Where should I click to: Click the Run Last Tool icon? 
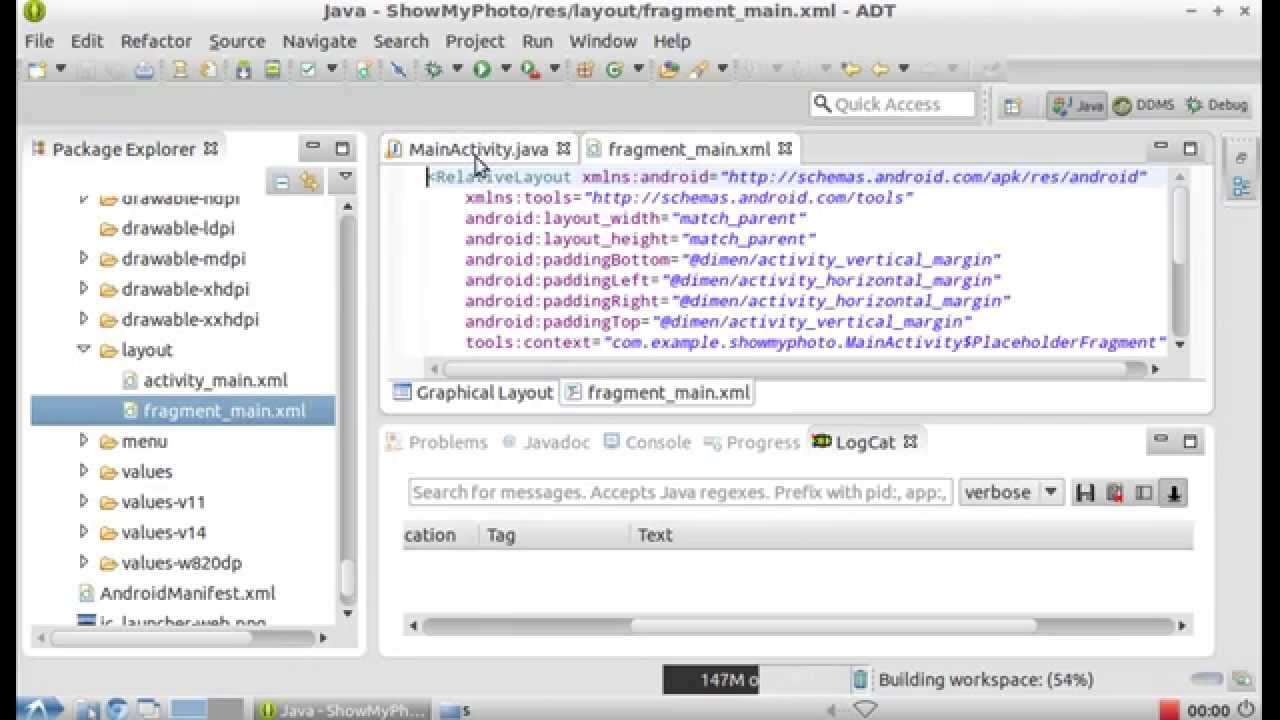click(x=530, y=69)
